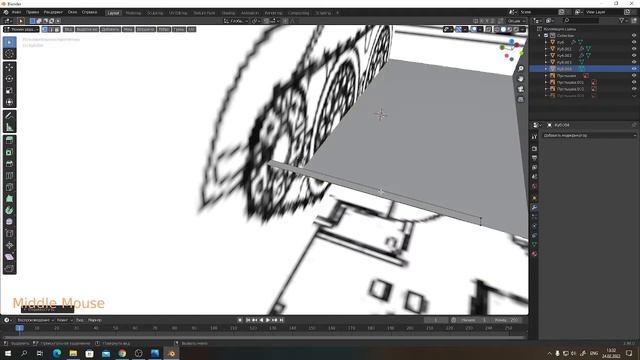Open Microsoft Edge from the taskbar
Image resolution: width=640 pixels, height=360 pixels.
(x=57, y=353)
